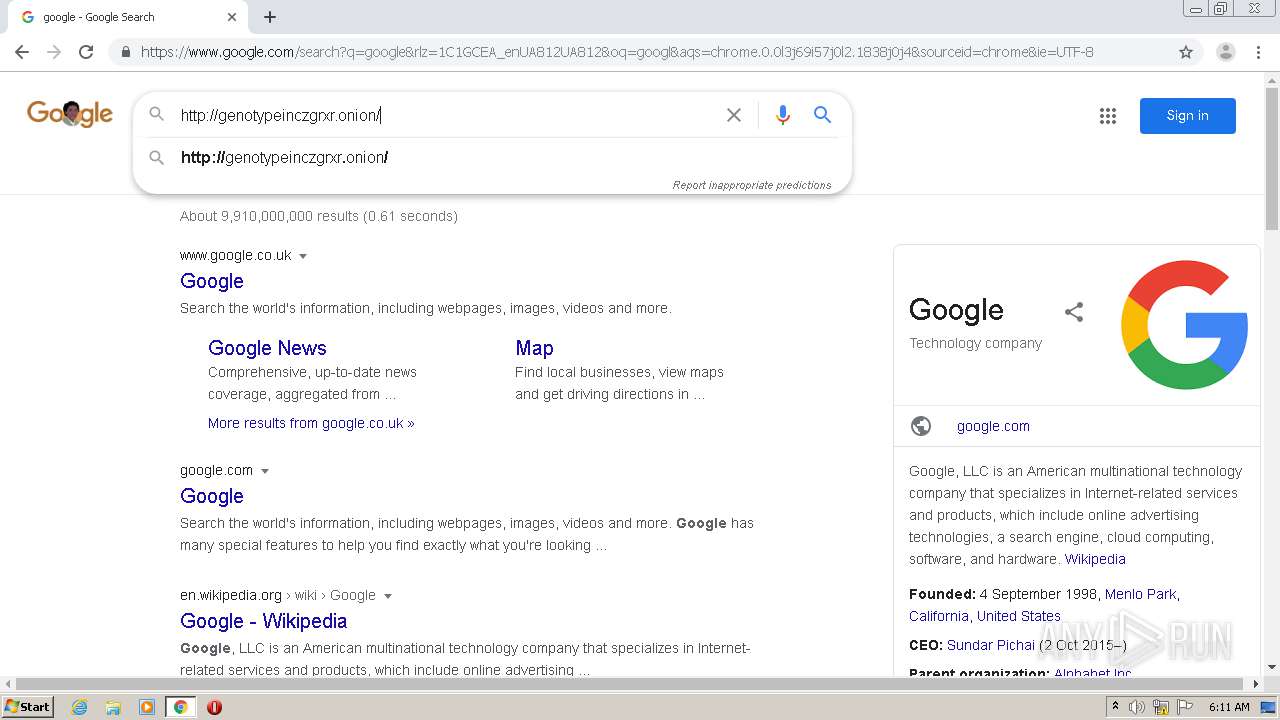Open the first Google result title
Screen dimensions: 1280x720
(212, 281)
